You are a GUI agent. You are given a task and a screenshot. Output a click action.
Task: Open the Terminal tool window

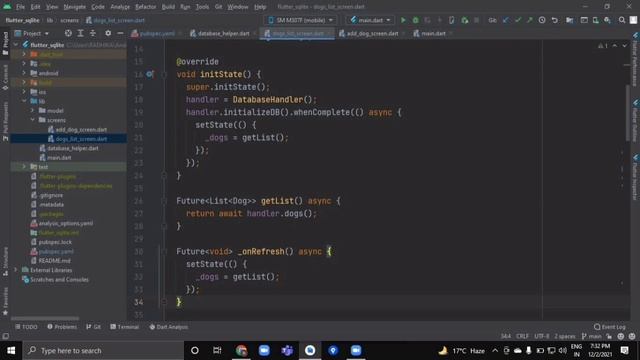[124, 327]
